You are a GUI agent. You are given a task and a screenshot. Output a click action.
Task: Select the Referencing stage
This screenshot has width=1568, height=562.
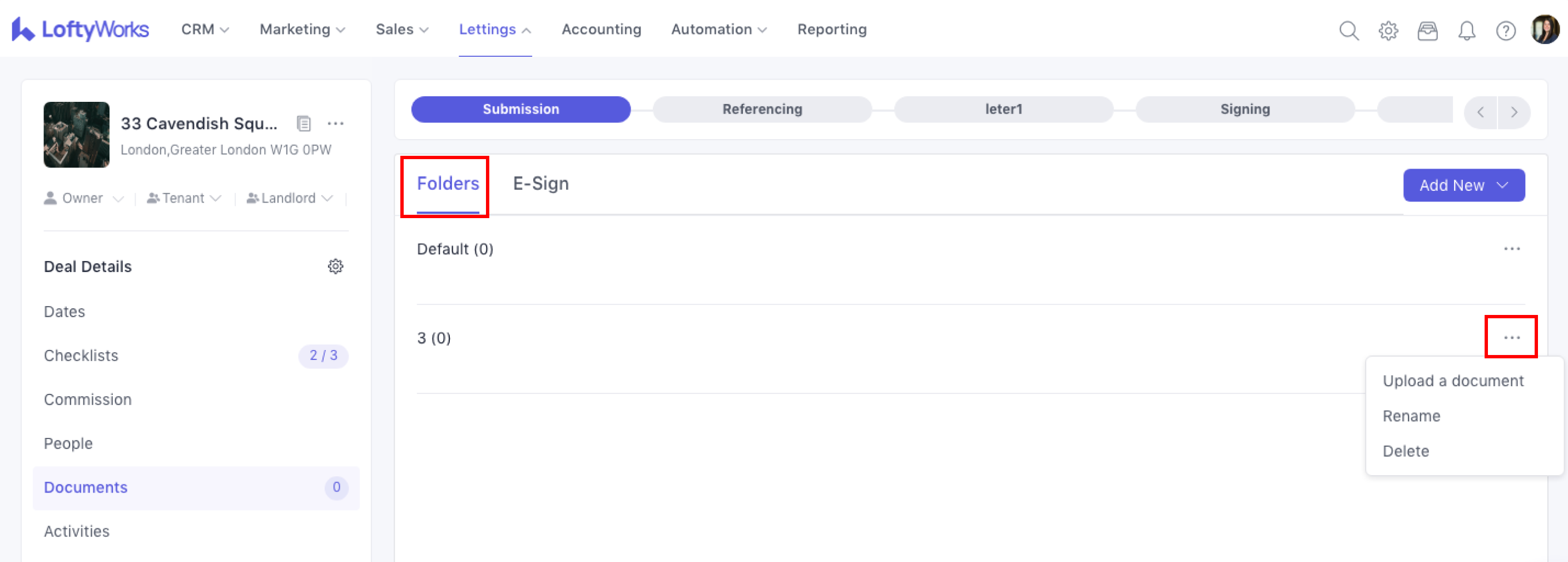[762, 110]
